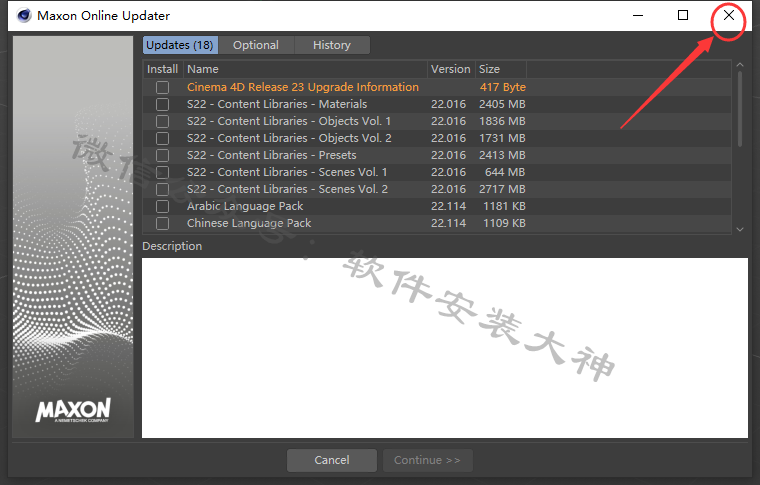Check Cinema 4D Release 23 Upgrade Information box

162,87
